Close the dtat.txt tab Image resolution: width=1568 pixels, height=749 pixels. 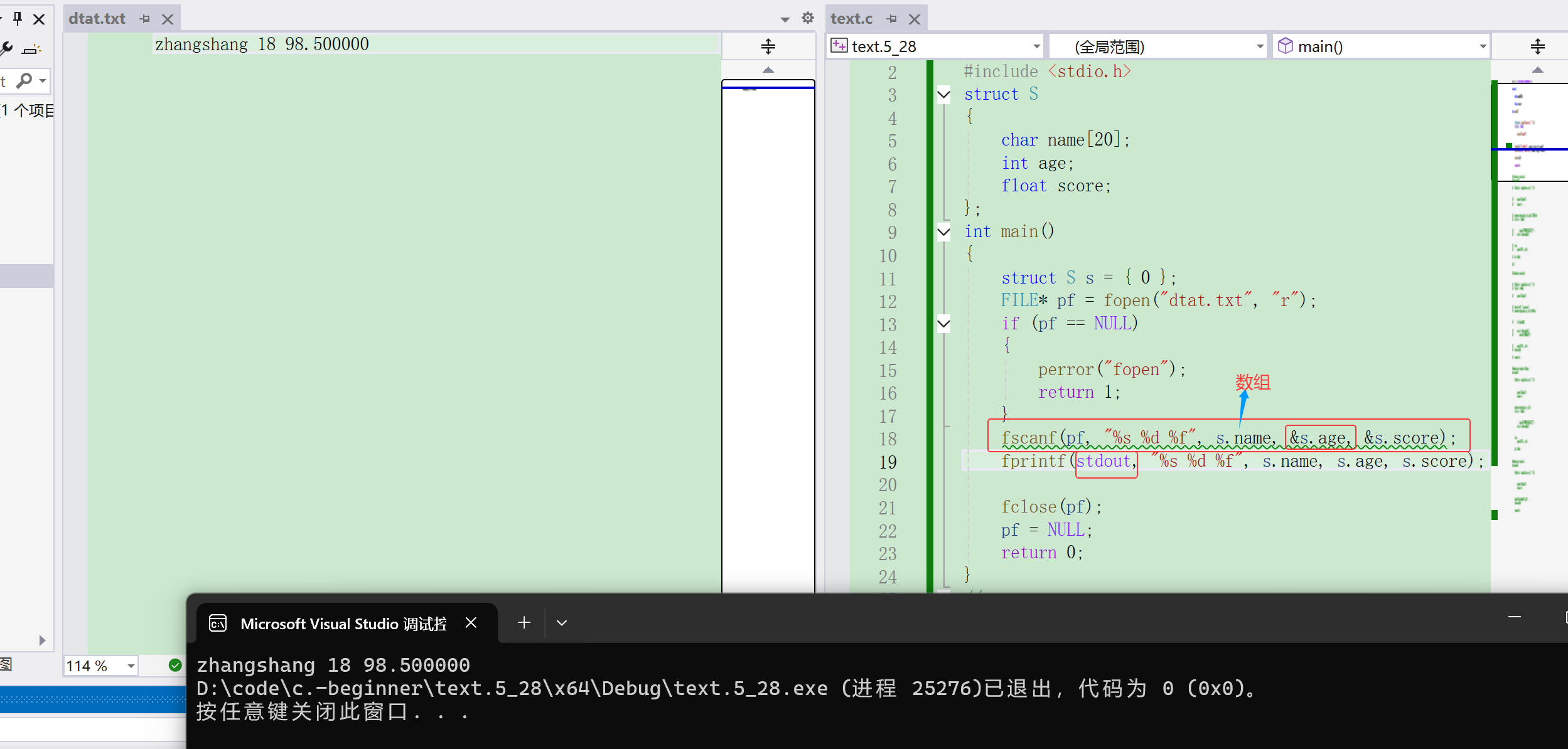(167, 19)
